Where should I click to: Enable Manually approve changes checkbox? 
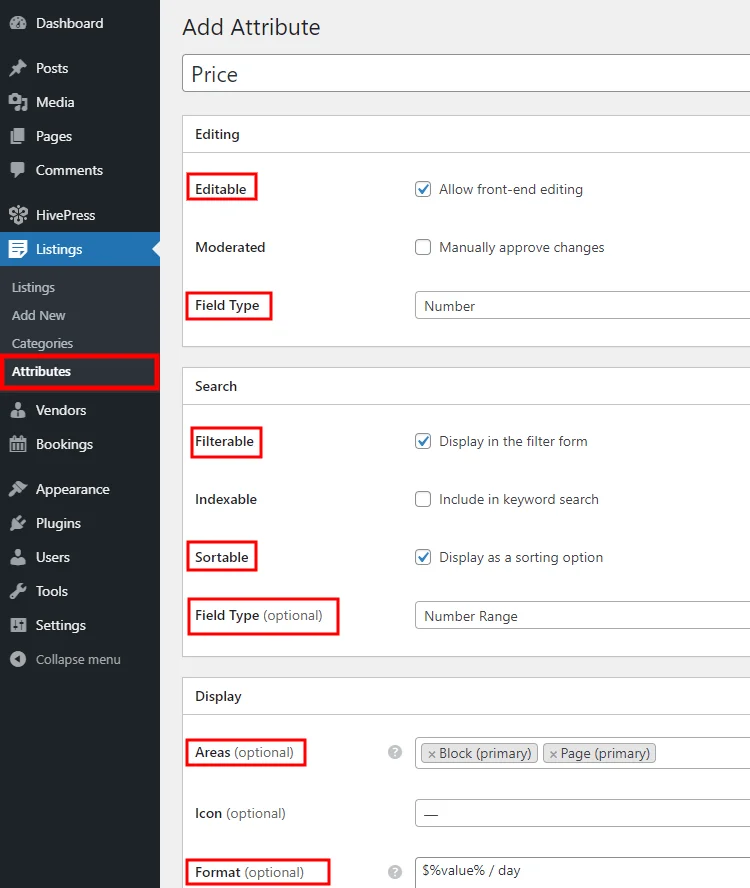[x=423, y=247]
